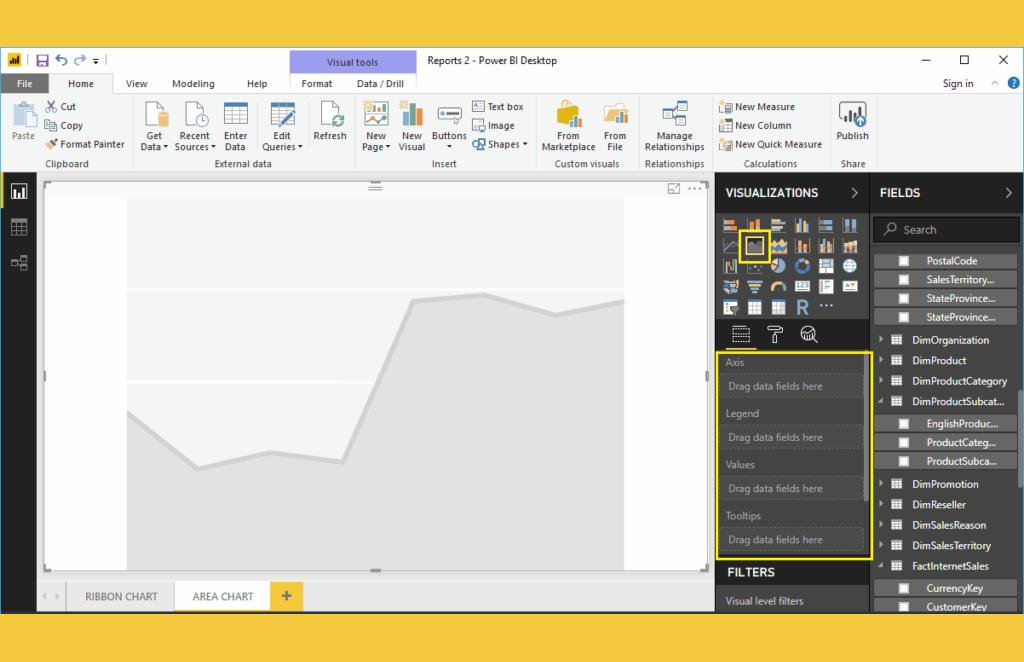Screen dimensions: 1024x662
Task: Choose the treemap visualization
Action: pyautogui.click(x=826, y=266)
